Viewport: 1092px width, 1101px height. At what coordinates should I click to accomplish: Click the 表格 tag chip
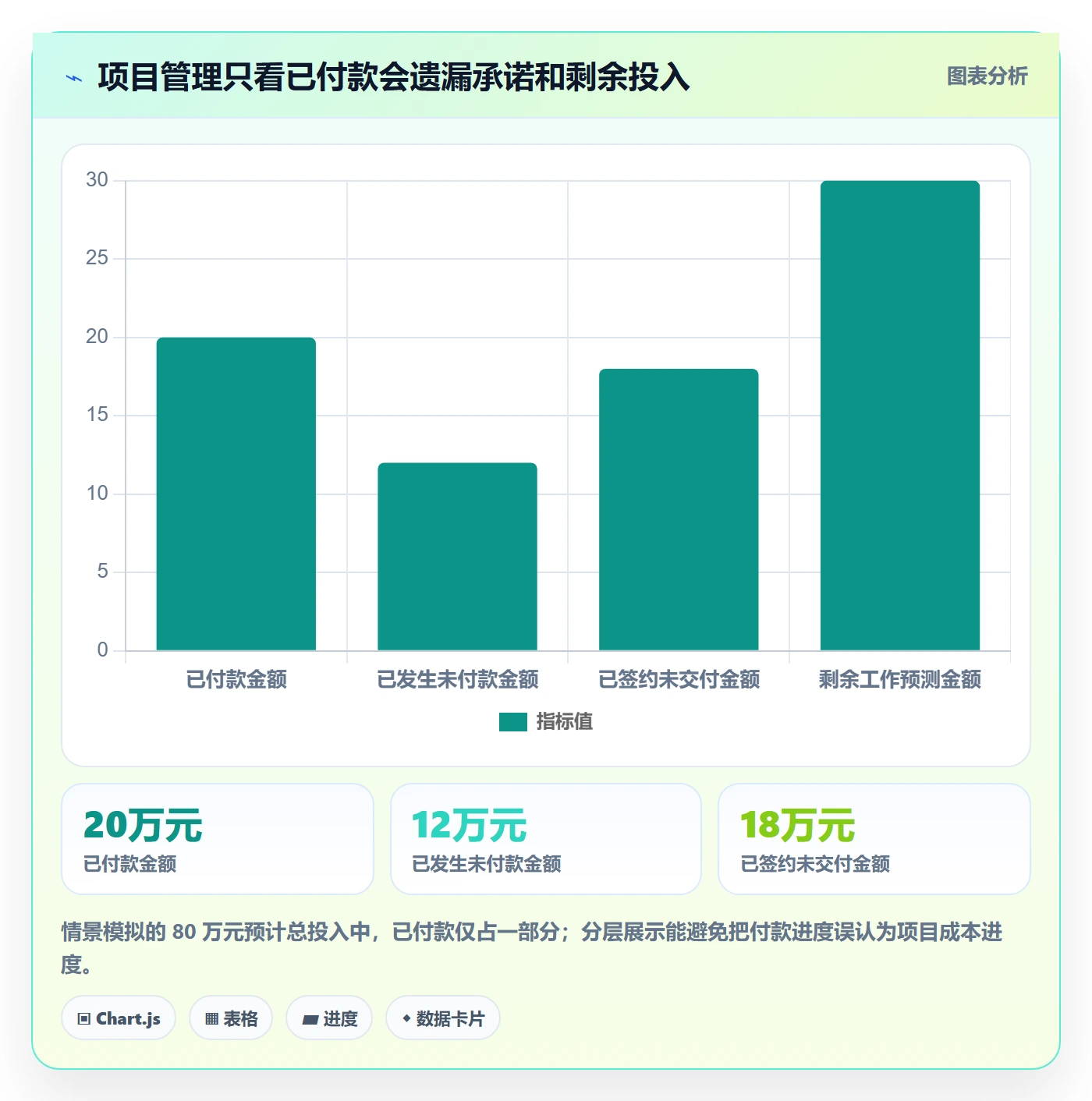[231, 1018]
